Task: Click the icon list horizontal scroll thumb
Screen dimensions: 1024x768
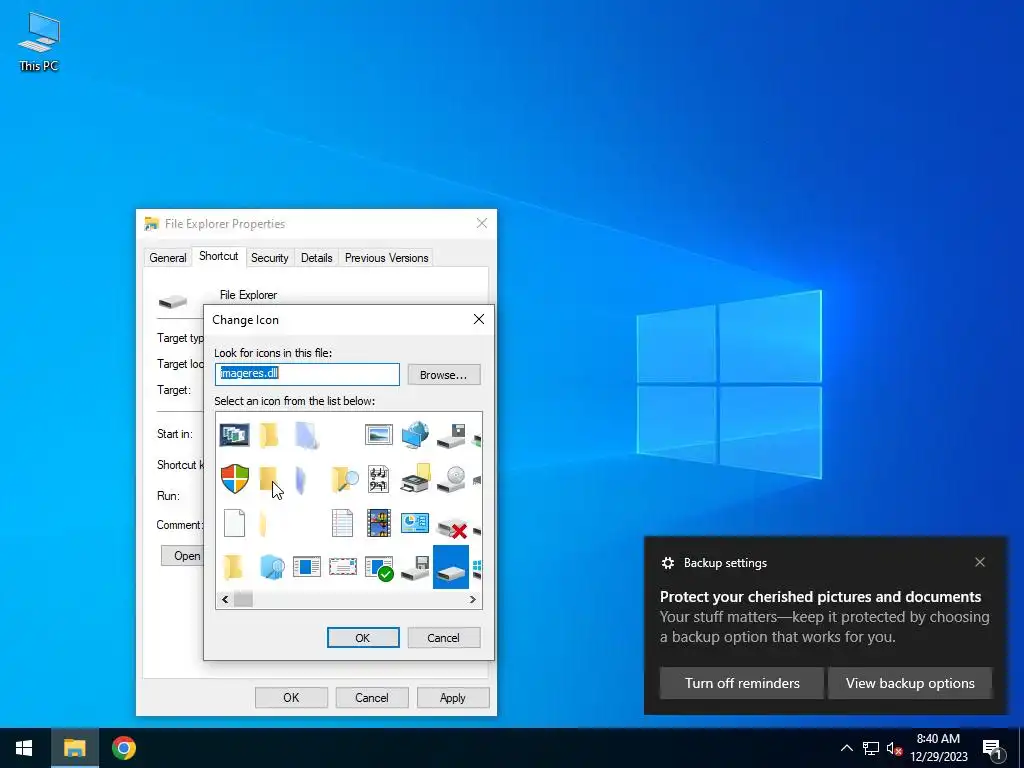Action: [x=243, y=600]
